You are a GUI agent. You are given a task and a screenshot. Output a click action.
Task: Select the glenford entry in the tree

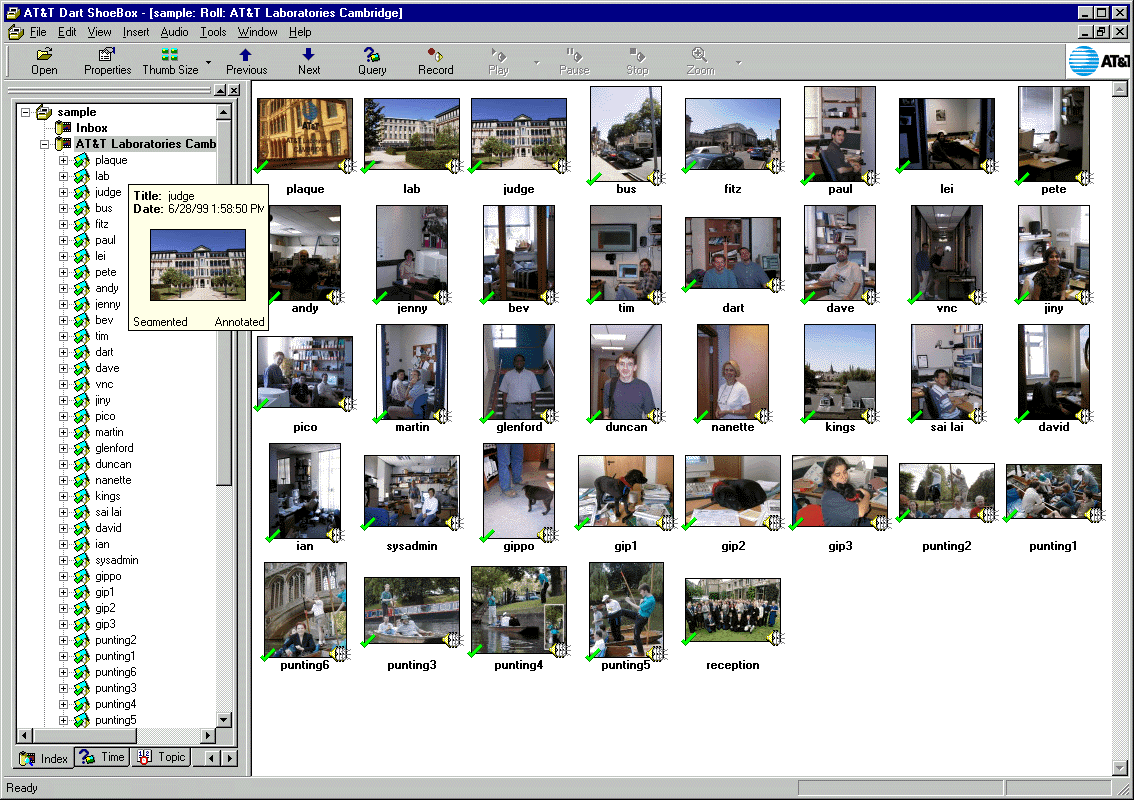pyautogui.click(x=114, y=448)
